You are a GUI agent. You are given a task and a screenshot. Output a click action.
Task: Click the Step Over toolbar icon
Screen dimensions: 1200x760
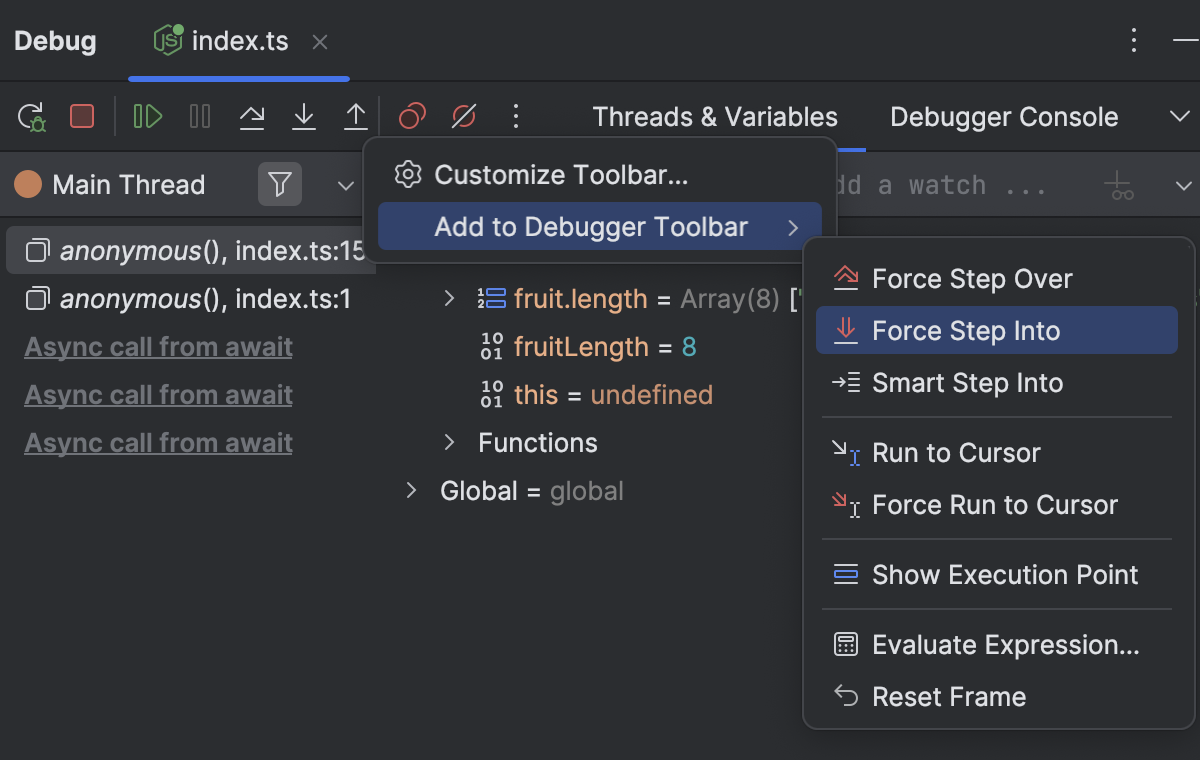point(252,117)
